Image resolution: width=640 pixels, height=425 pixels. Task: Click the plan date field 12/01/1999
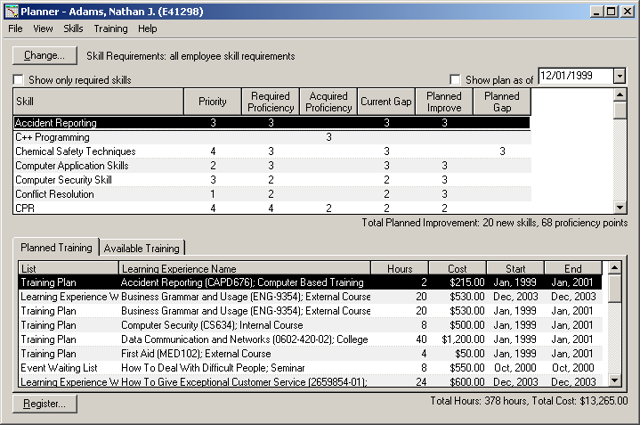[574, 76]
